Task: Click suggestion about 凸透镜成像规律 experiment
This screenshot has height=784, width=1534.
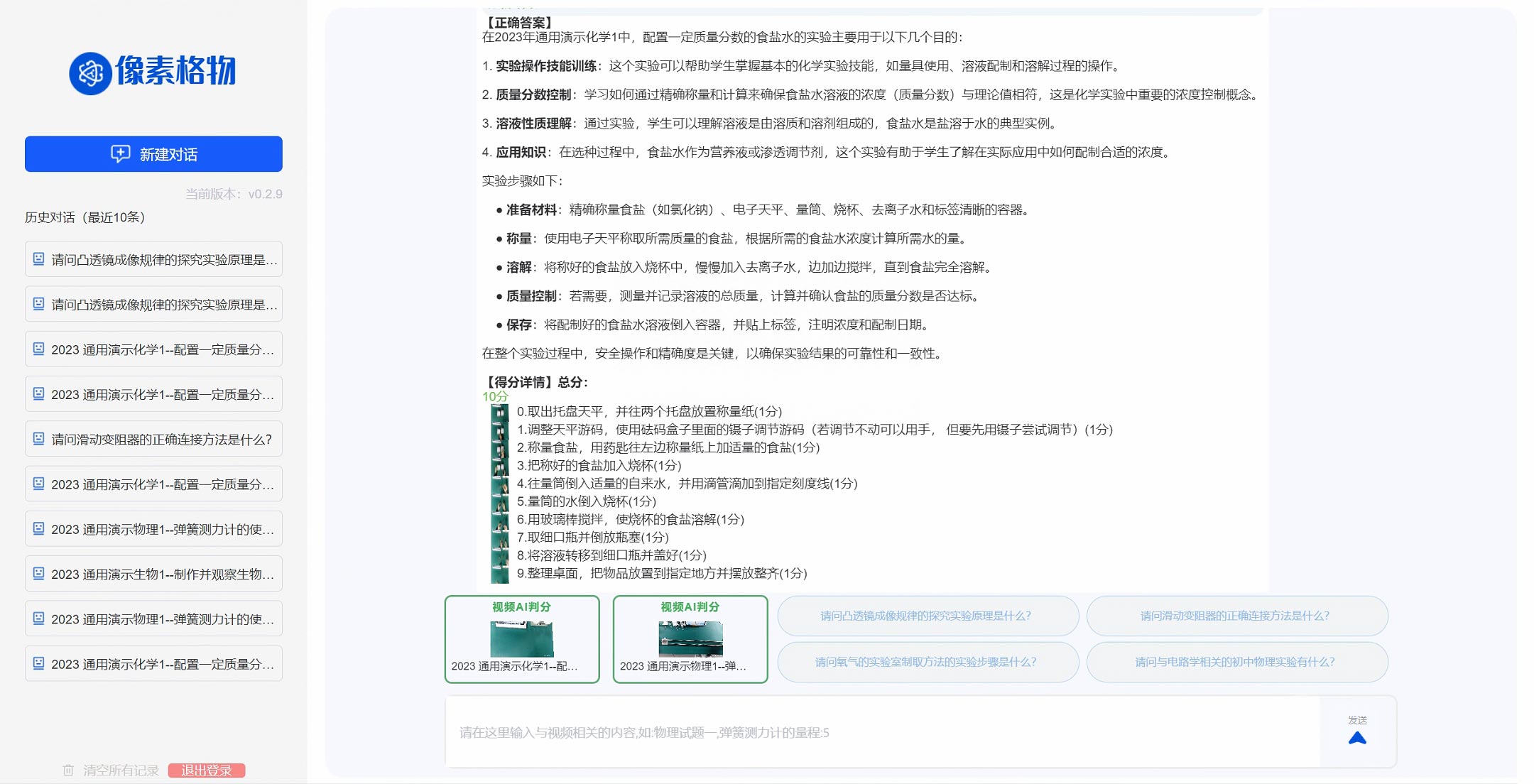Action: point(927,616)
